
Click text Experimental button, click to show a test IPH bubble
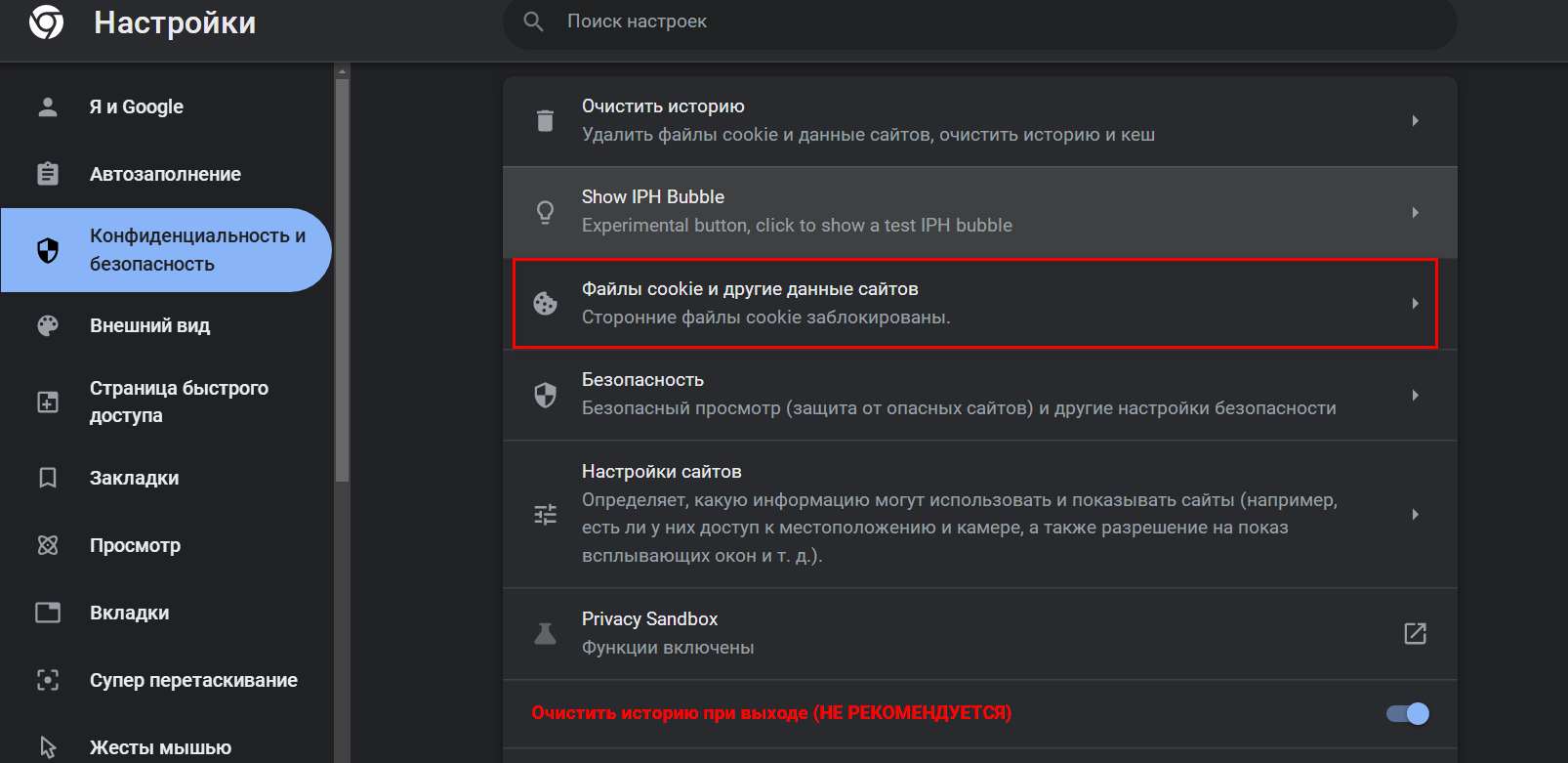pos(797,225)
